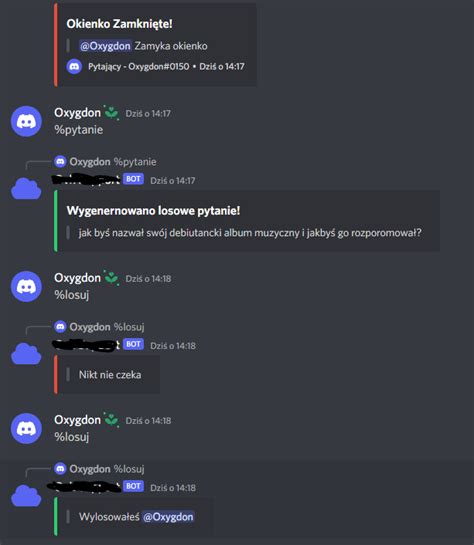Click the small reply avatar before 'Oxygdon %pytanie'
The height and width of the screenshot is (545, 474).
click(x=60, y=162)
